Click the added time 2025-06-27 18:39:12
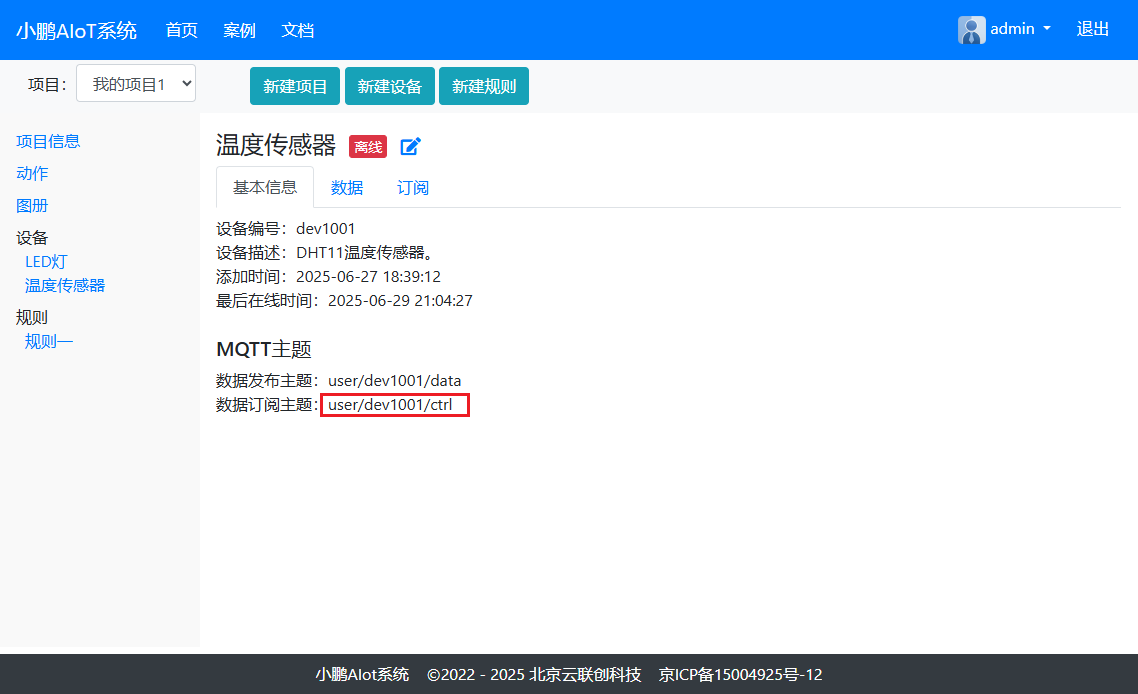The image size is (1138, 694). click(x=369, y=277)
